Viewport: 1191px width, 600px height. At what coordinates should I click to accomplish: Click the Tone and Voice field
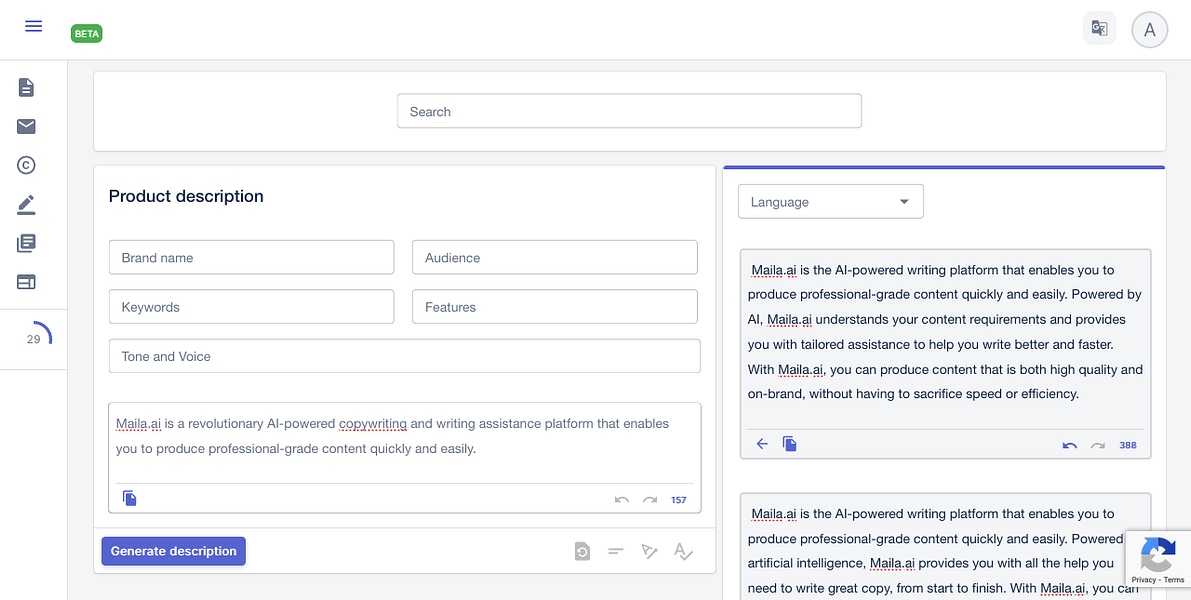pos(404,356)
